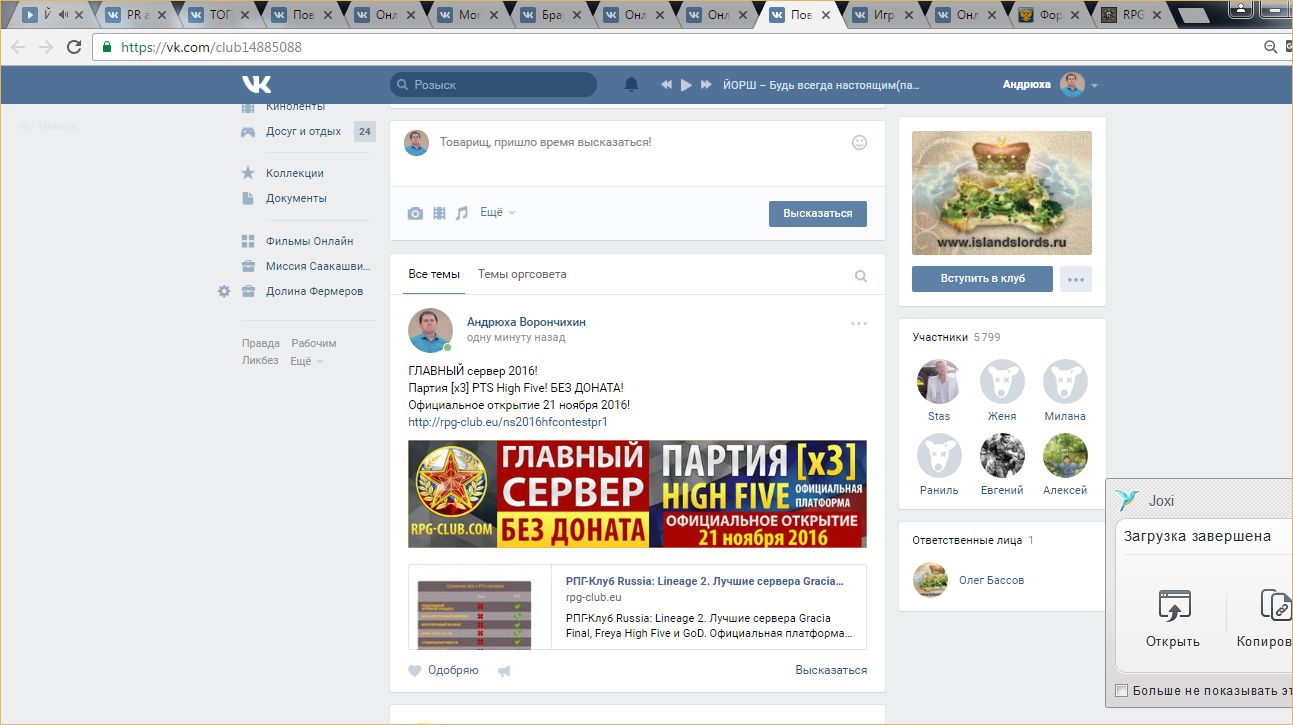Click the zoom magnifier in address bar
The width and height of the screenshot is (1293, 725).
pyautogui.click(x=1271, y=47)
